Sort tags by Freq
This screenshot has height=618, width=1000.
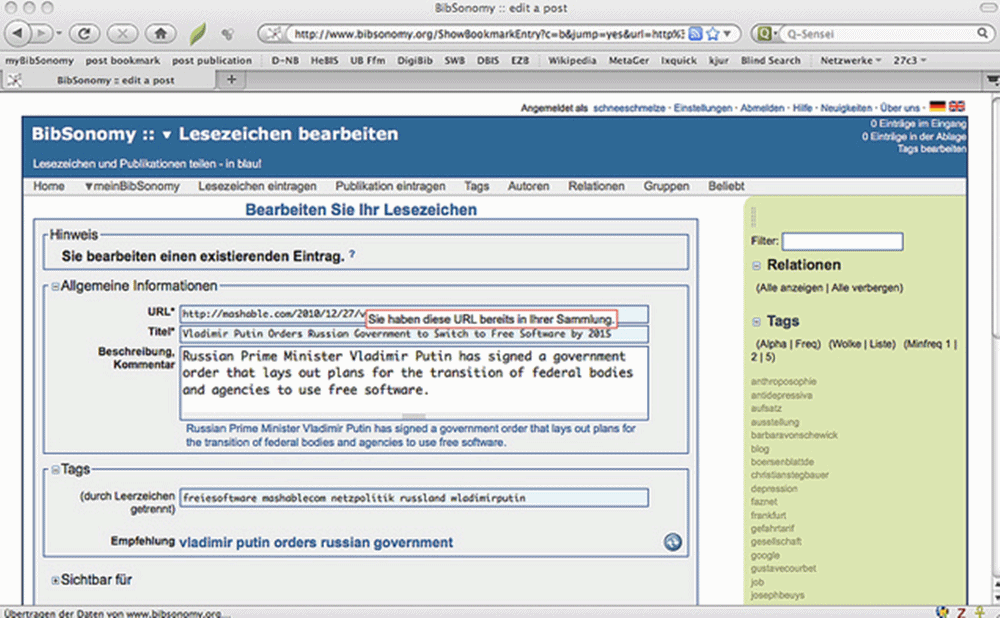[x=807, y=344]
